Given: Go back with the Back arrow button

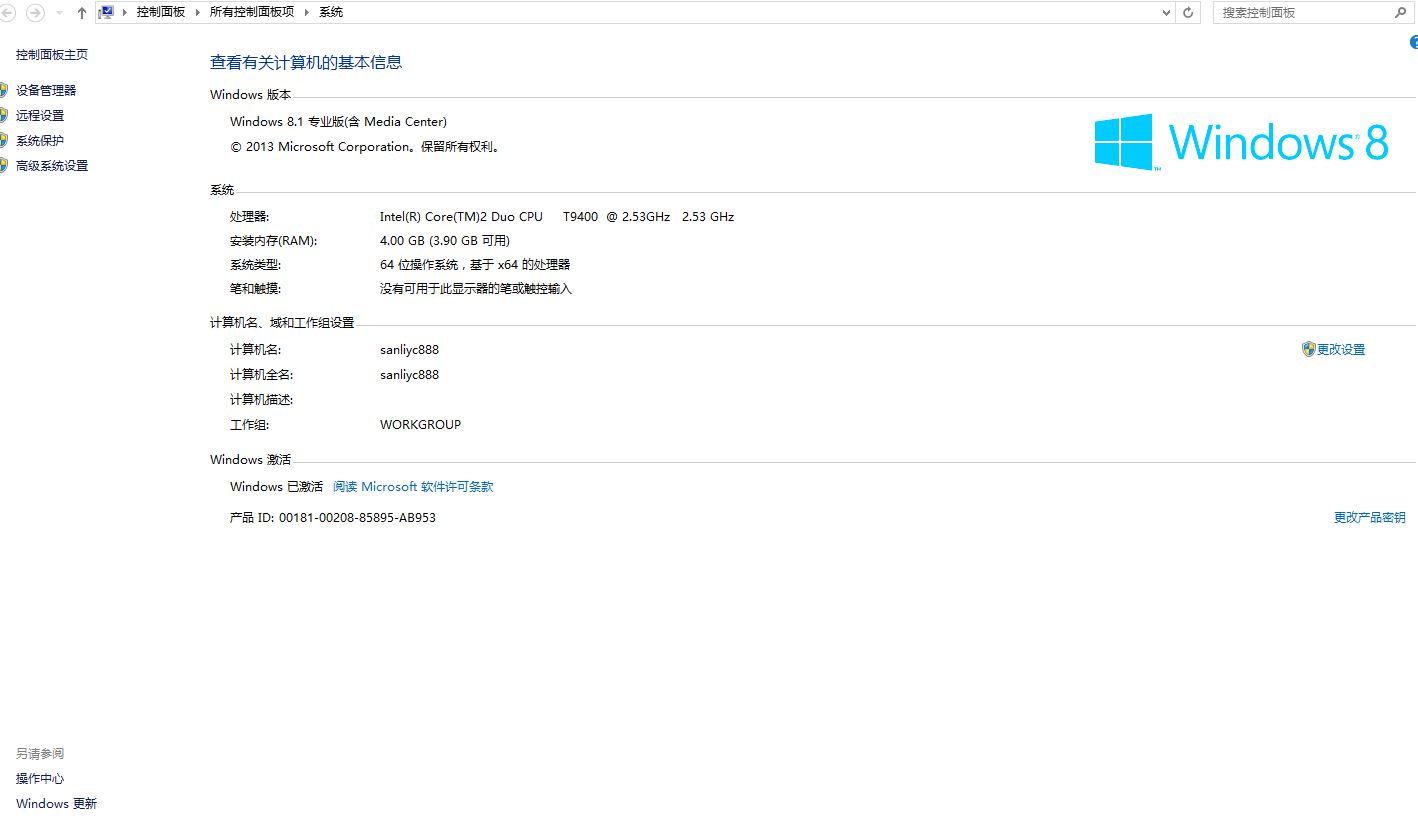Looking at the screenshot, I should [x=7, y=13].
